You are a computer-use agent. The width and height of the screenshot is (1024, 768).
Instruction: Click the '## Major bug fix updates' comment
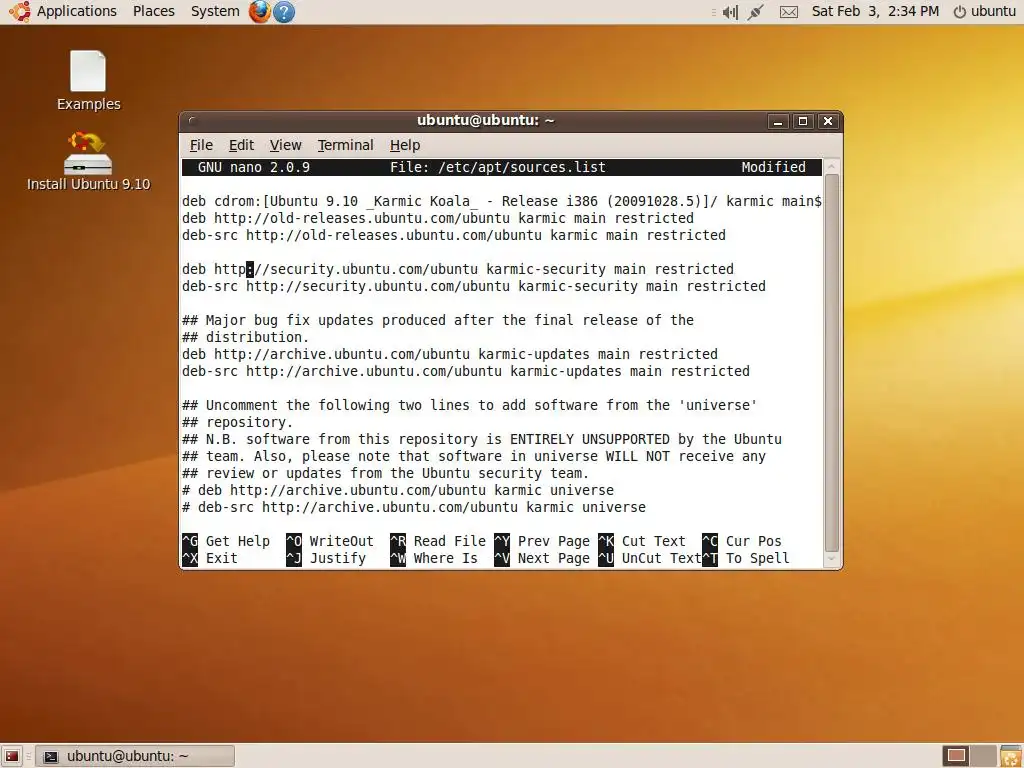click(438, 320)
